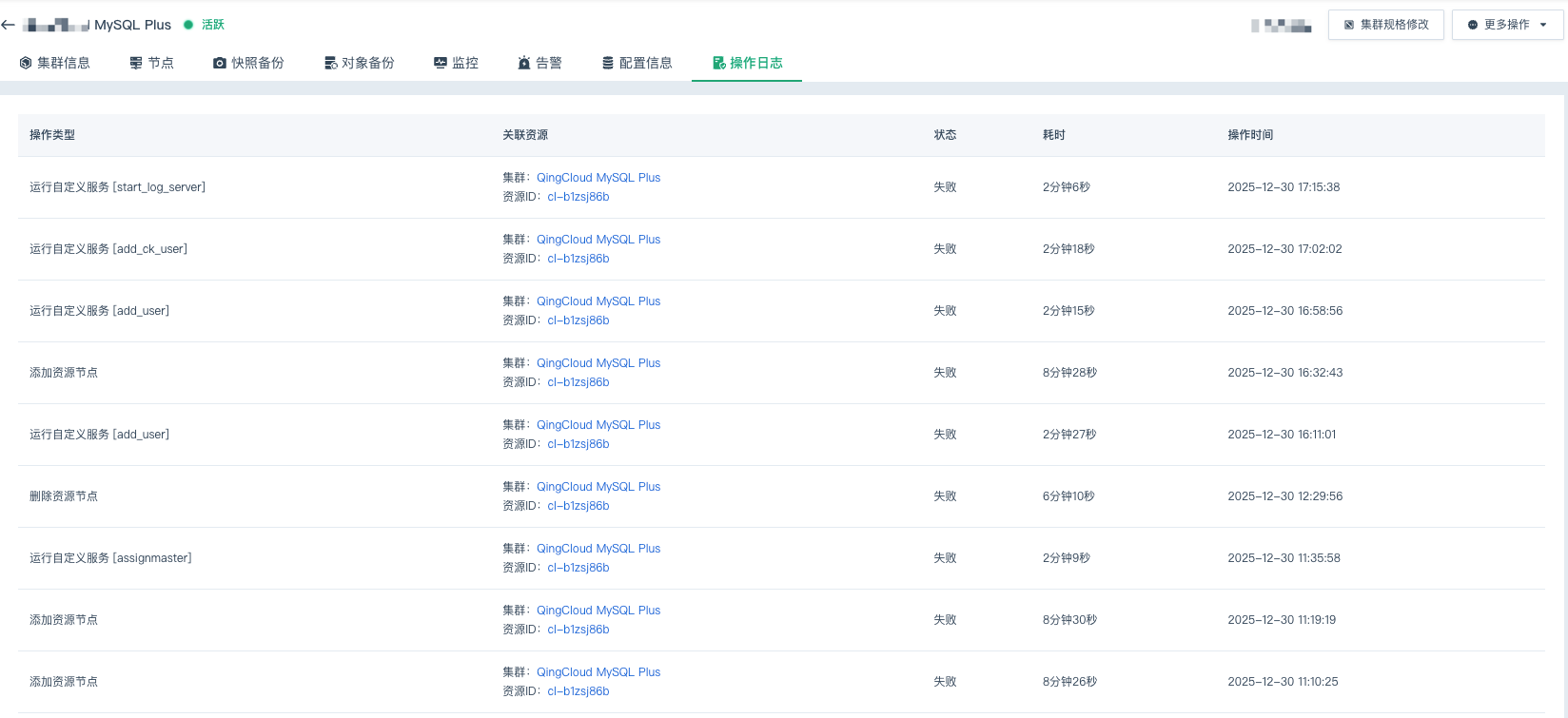The image size is (1568, 718).
Task: Click timestamp 2025-12-30 11:35:58
Action: [x=1284, y=558]
